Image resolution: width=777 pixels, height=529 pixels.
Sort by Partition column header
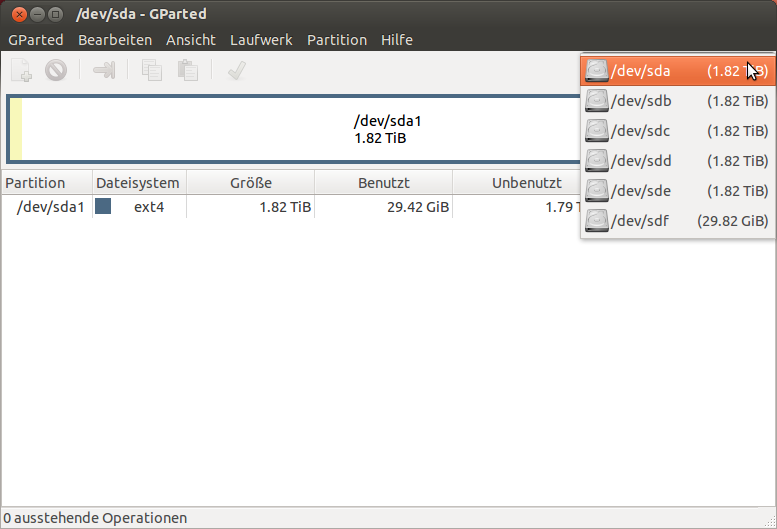(x=47, y=183)
